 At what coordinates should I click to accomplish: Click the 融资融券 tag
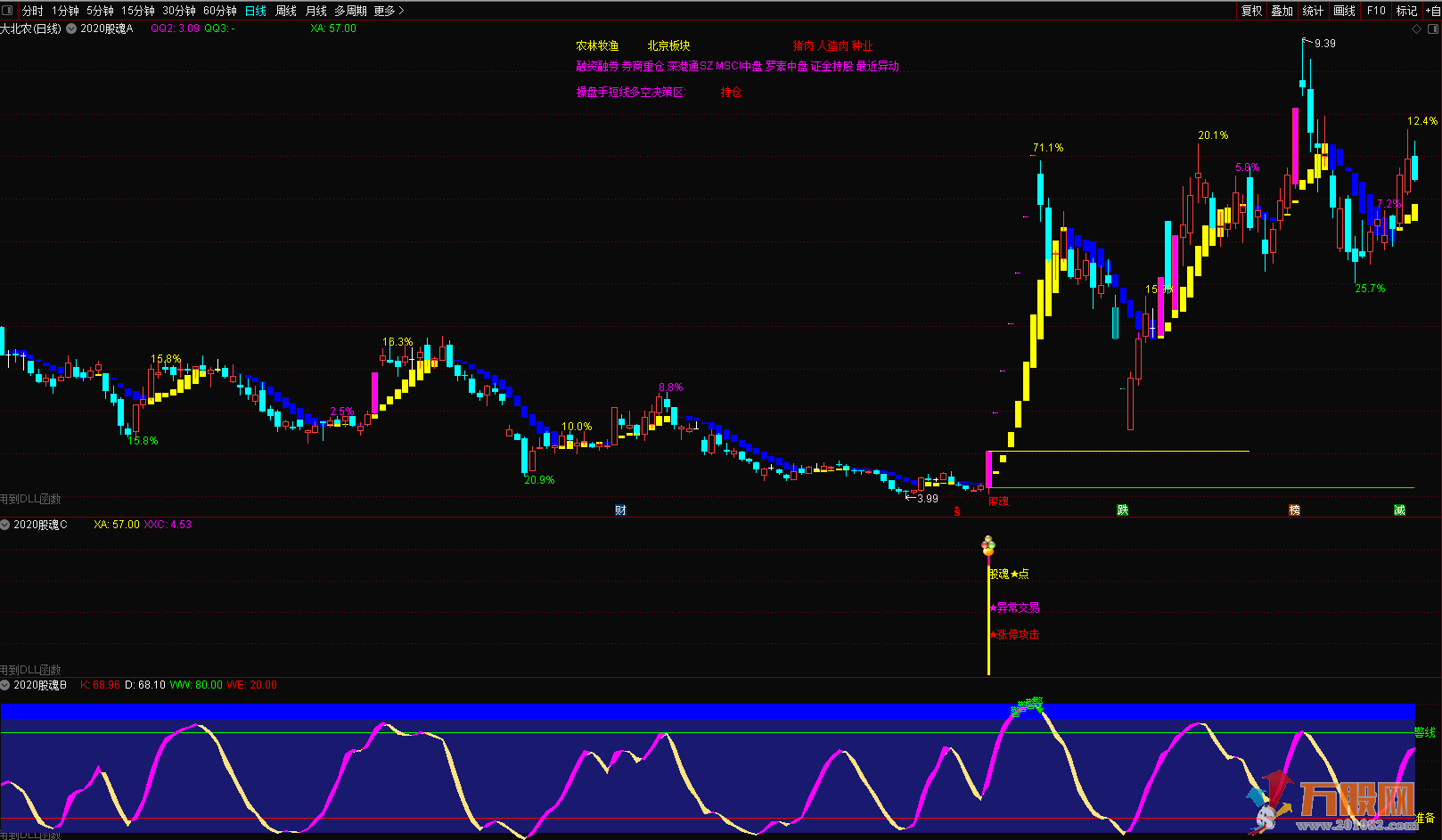pyautogui.click(x=597, y=66)
